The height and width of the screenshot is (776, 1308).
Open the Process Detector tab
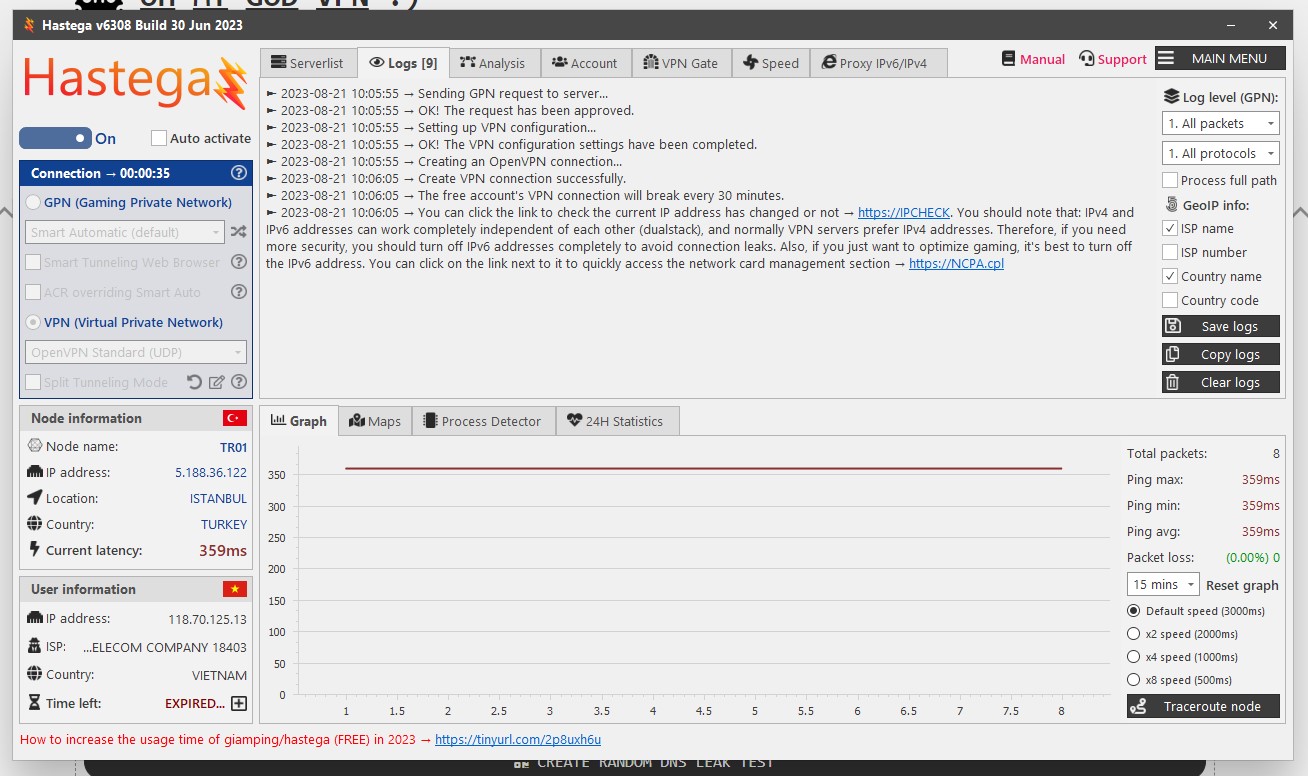(481, 421)
